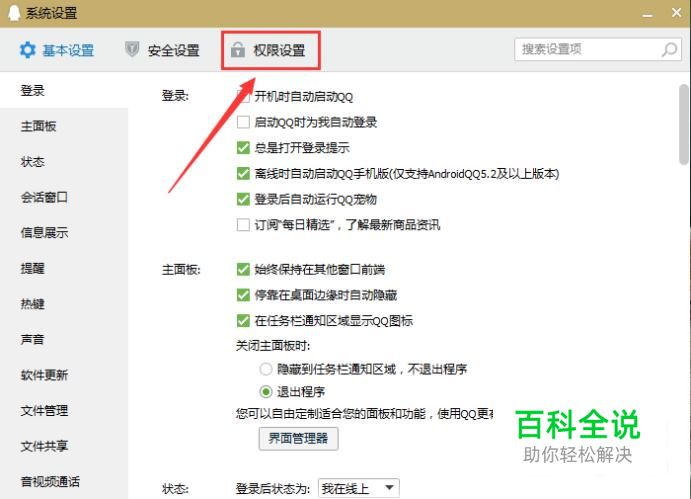691x499 pixels.
Task: Select 退出程序 radio button
Action: point(266,391)
